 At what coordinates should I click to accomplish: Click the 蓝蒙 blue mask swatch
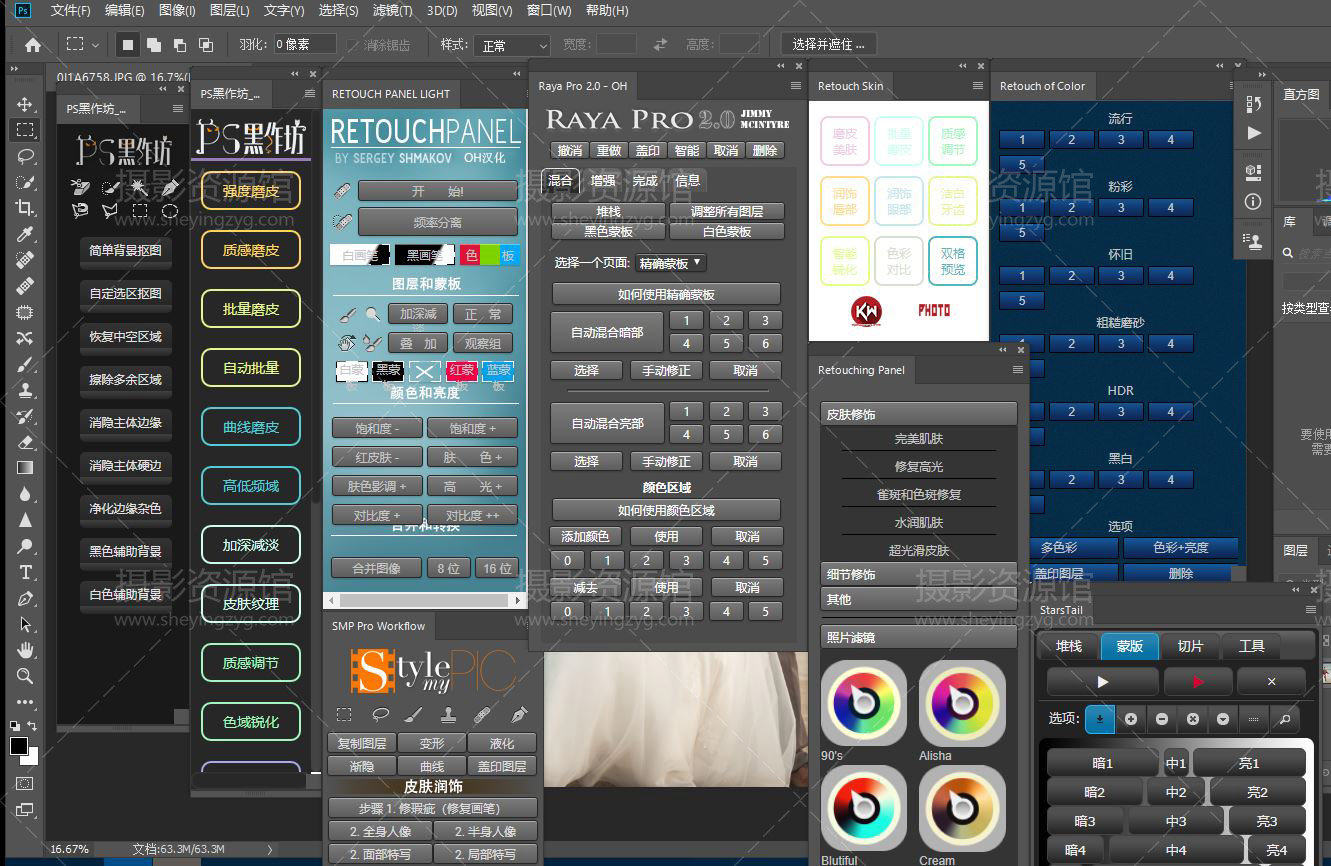click(498, 371)
